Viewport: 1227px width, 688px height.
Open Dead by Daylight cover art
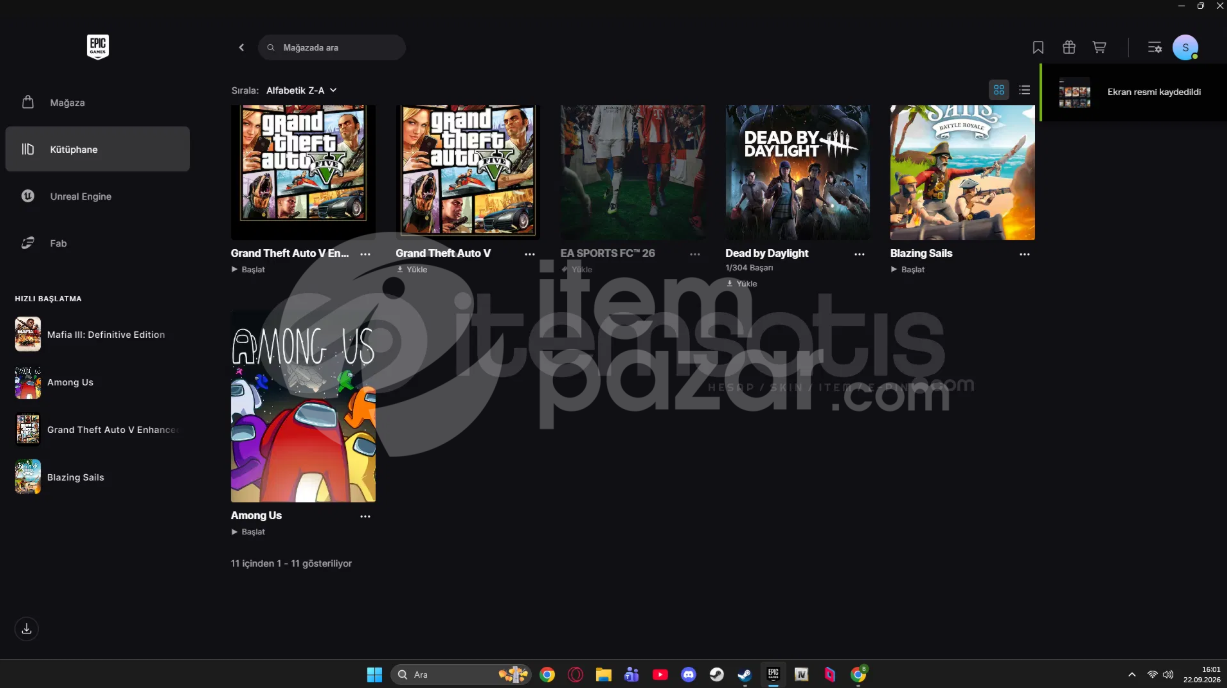[798, 172]
